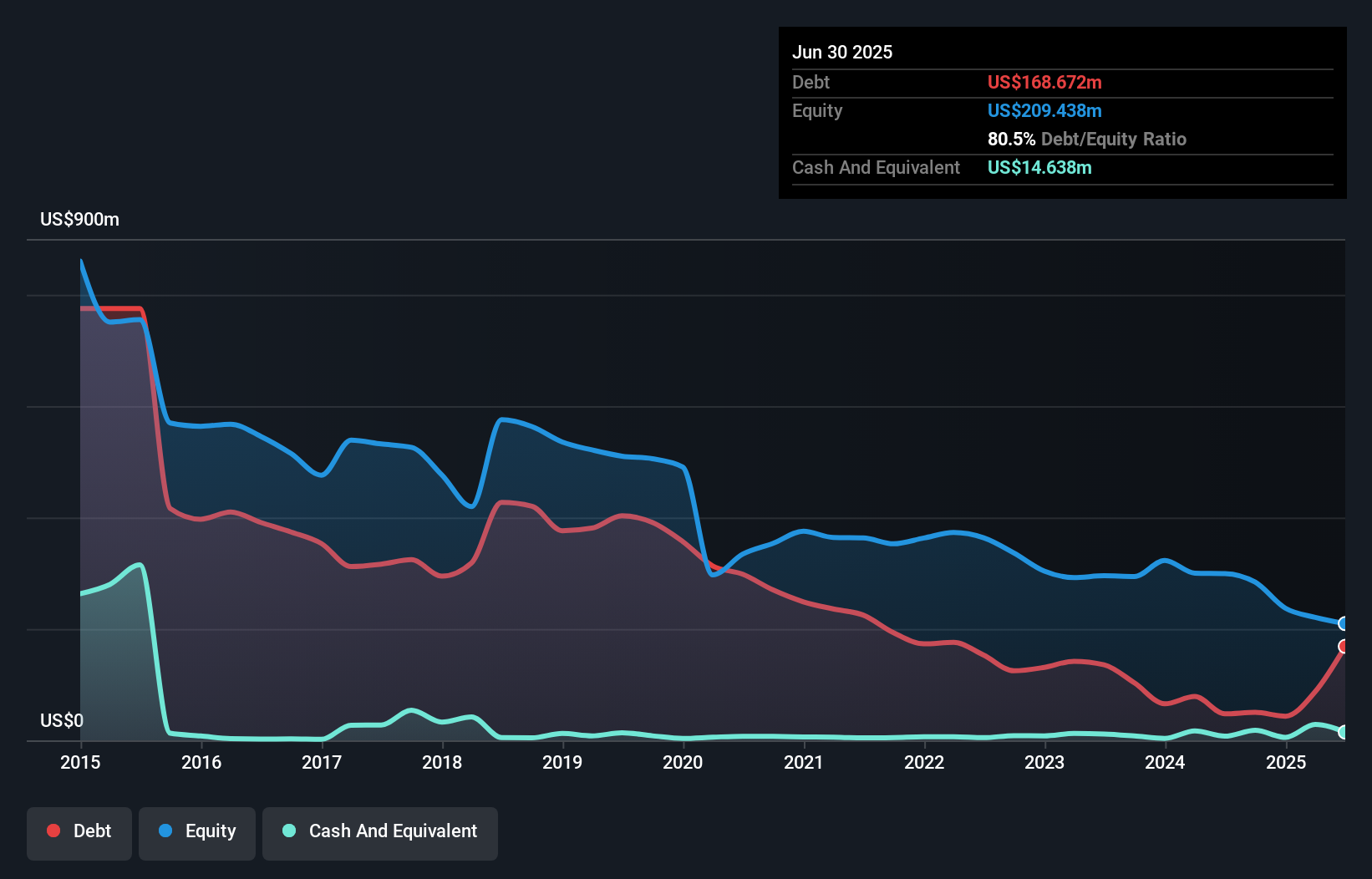Viewport: 1372px width, 879px height.
Task: Click the 2018 x-axis year label
Action: 442,762
